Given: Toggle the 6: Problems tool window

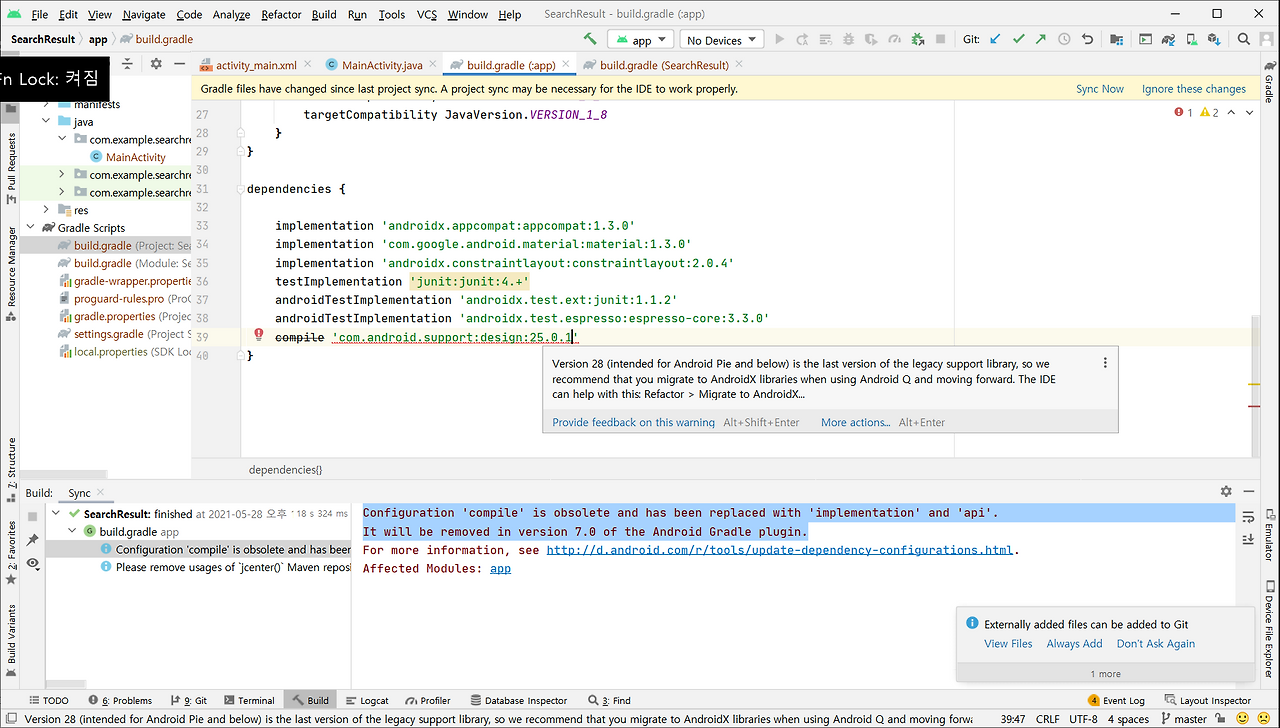Looking at the screenshot, I should click(120, 701).
